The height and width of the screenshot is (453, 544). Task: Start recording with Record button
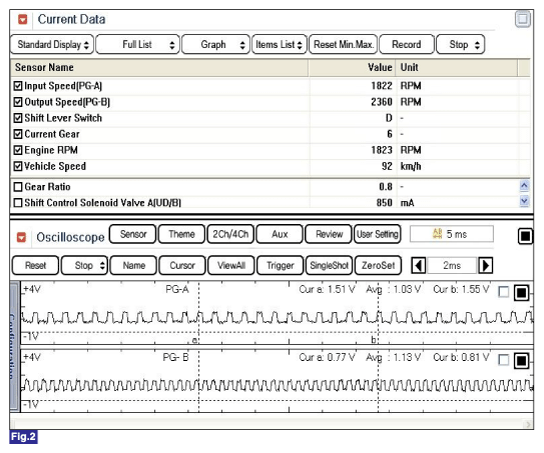coord(407,44)
